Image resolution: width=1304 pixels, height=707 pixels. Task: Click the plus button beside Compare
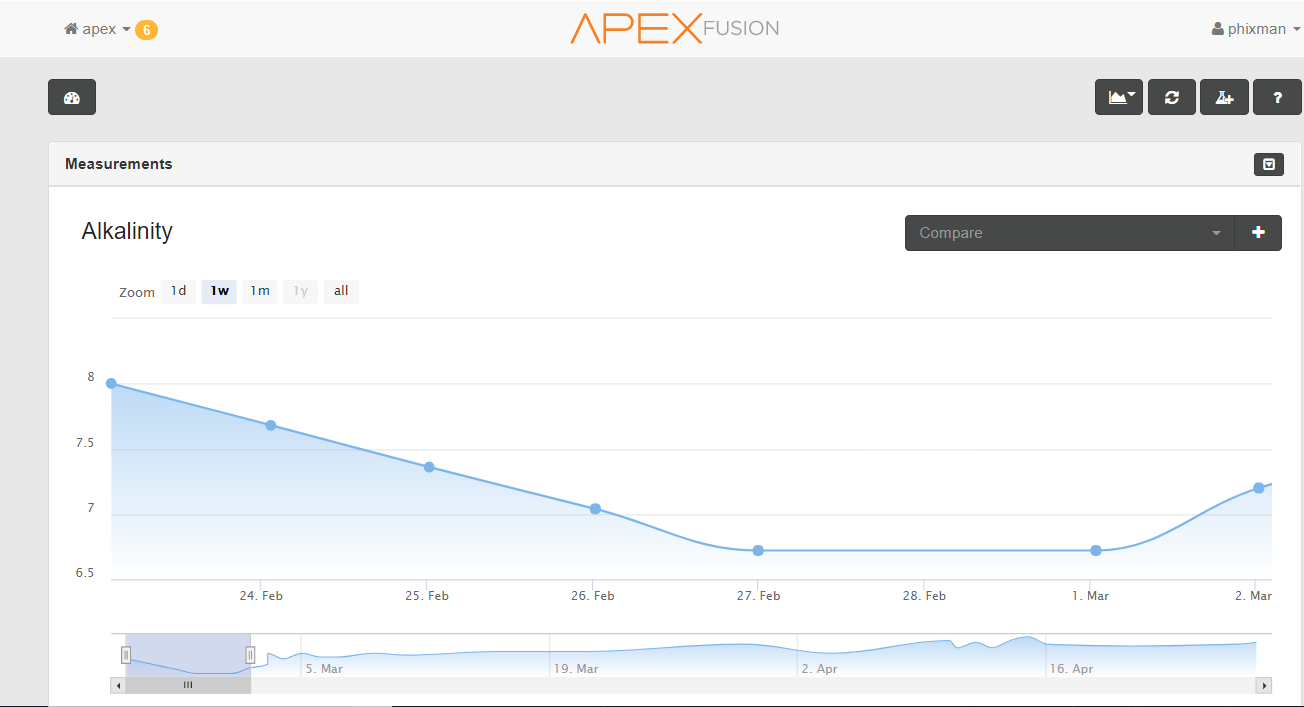pyautogui.click(x=1258, y=233)
